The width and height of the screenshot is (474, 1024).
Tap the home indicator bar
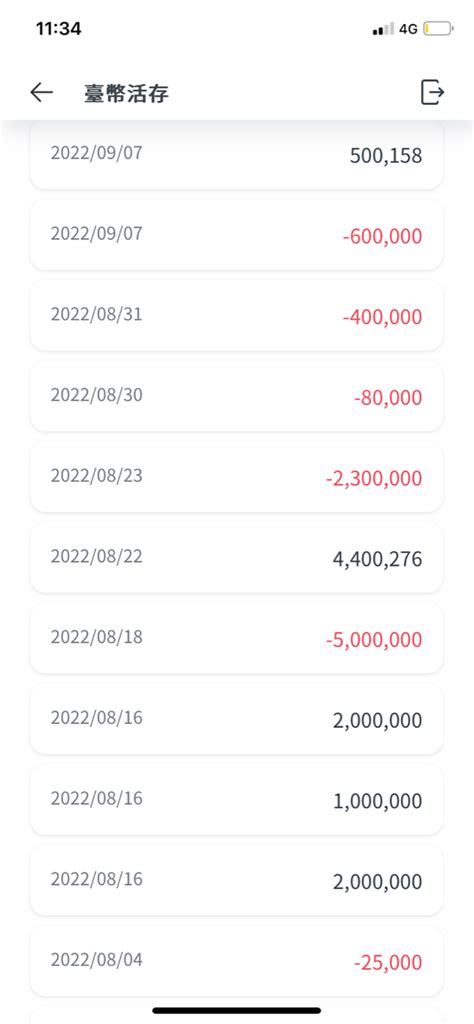coord(236,1010)
